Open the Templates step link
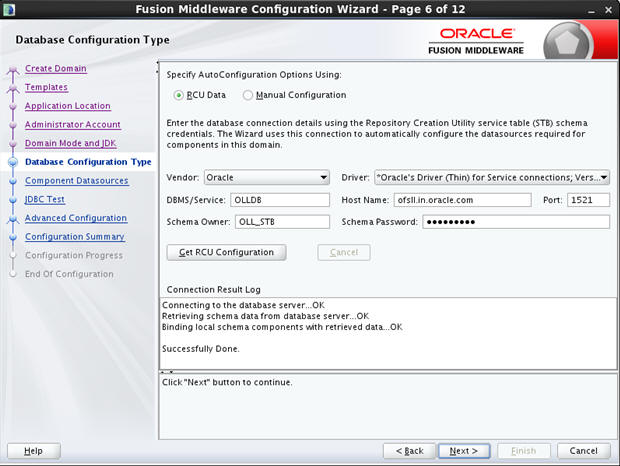The height and width of the screenshot is (466, 620). tap(46, 87)
